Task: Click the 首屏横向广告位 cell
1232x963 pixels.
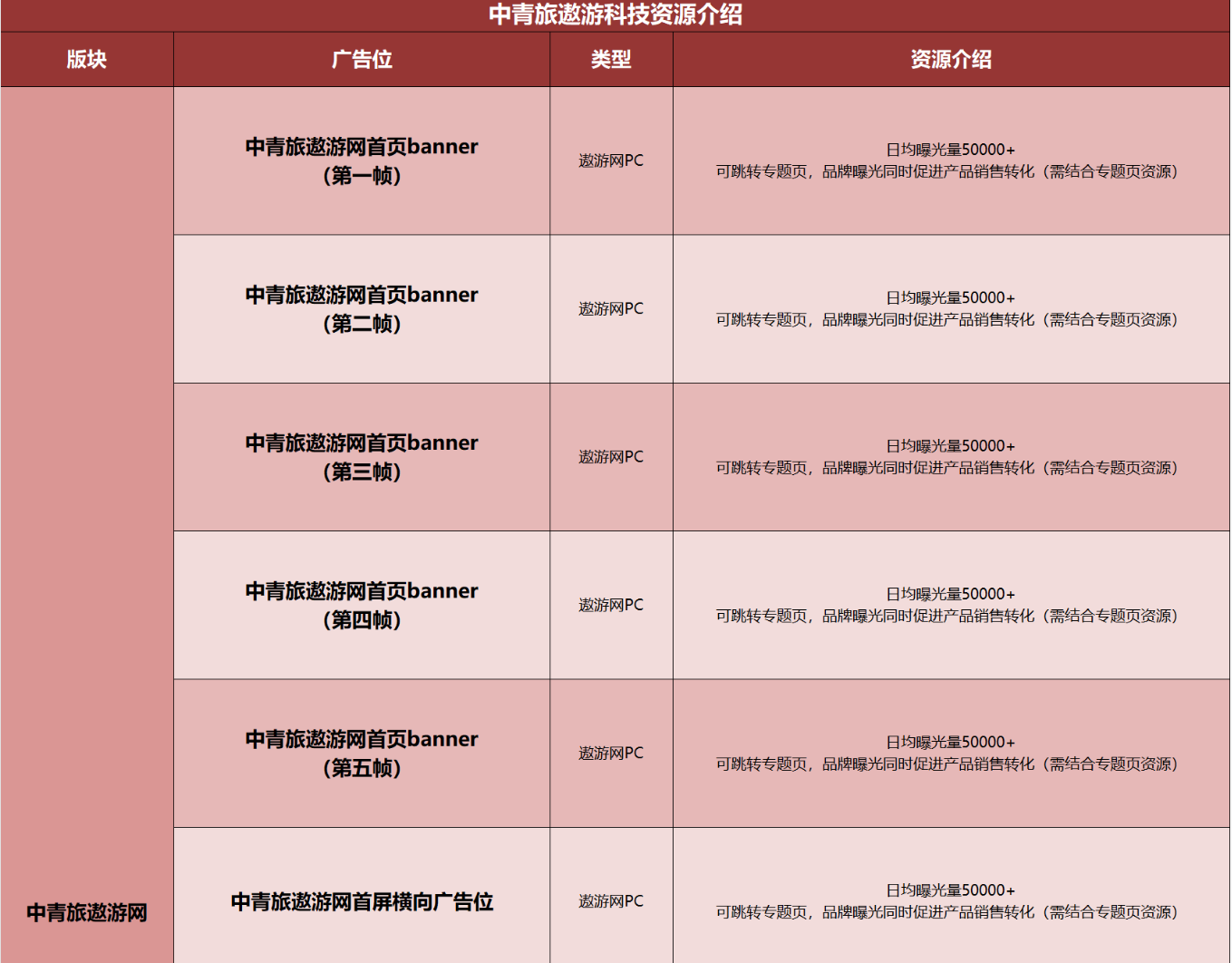Action: (x=362, y=901)
